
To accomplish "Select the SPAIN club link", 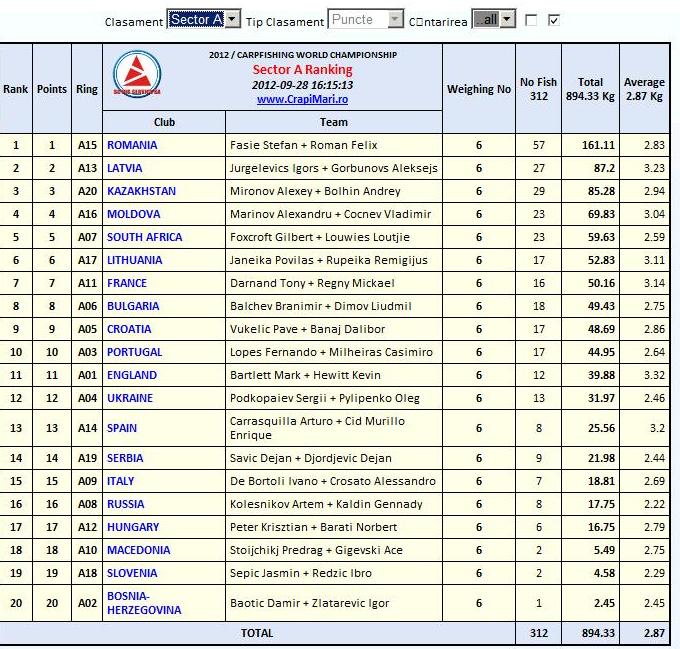I will 122,428.
